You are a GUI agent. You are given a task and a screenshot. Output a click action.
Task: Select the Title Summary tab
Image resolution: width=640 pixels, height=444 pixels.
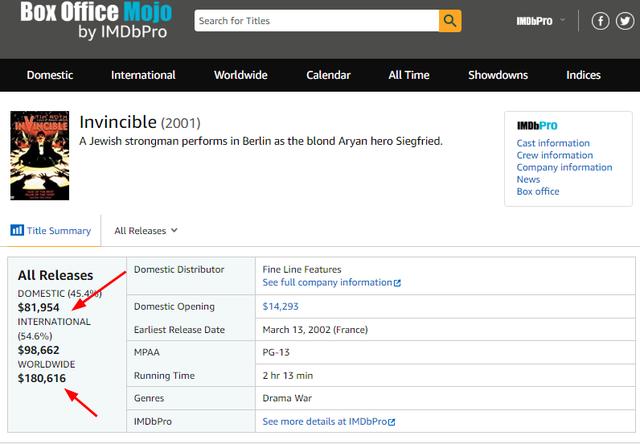pyautogui.click(x=51, y=231)
